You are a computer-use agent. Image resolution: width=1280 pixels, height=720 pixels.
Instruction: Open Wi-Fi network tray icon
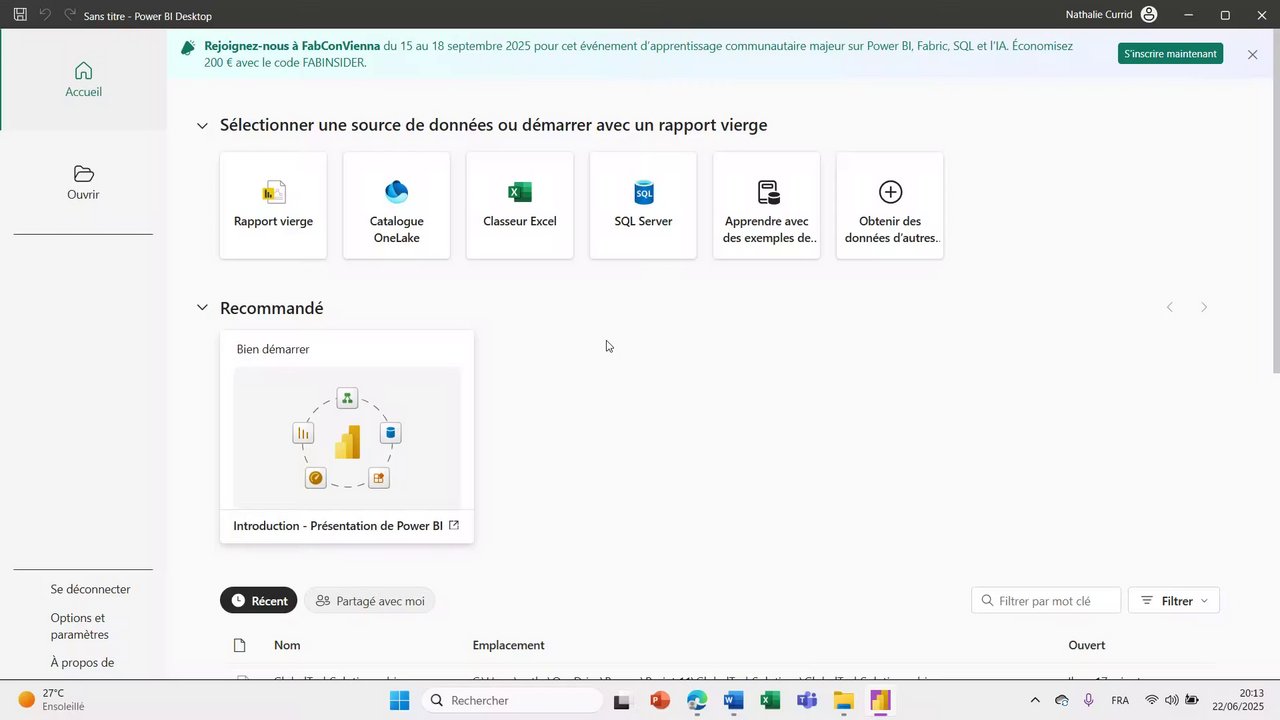coord(1152,700)
